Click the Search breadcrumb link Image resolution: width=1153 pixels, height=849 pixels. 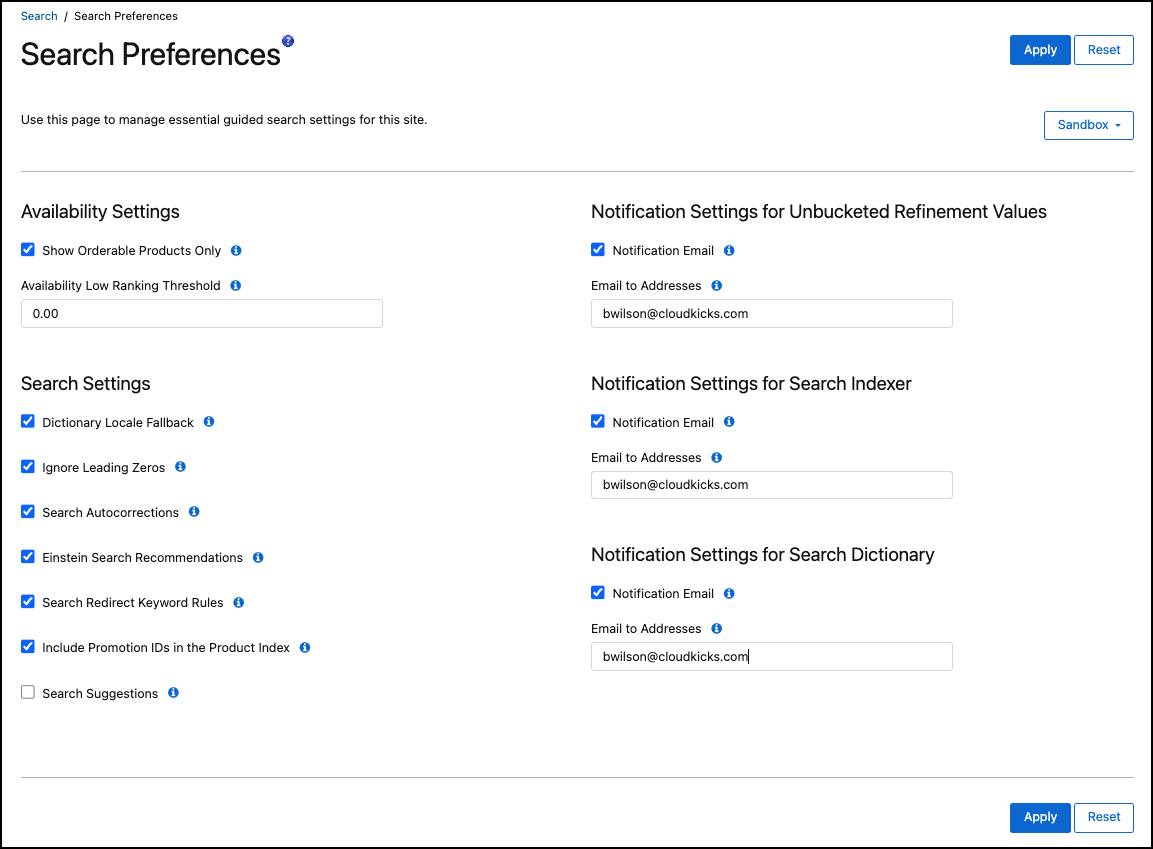[x=39, y=16]
